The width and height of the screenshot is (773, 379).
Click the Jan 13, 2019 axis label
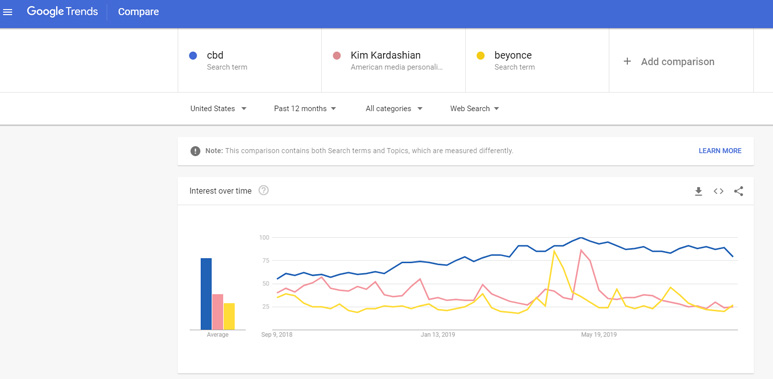(438, 335)
